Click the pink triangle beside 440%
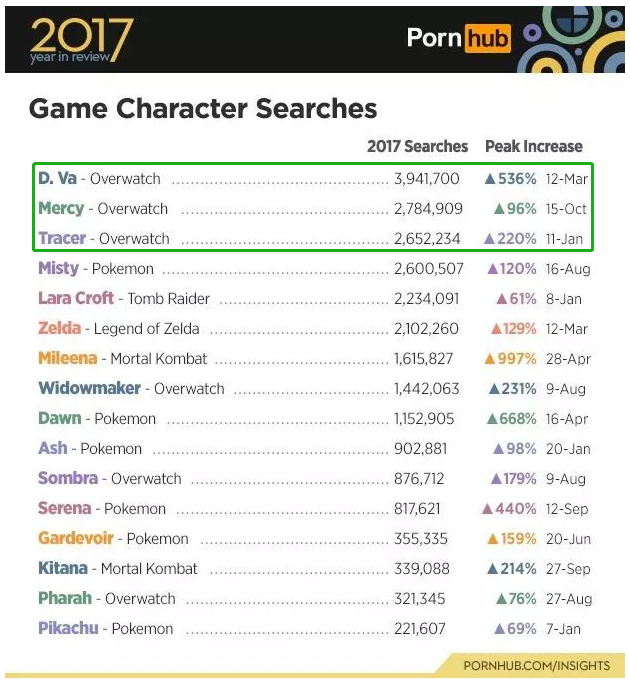The width and height of the screenshot is (630, 683). [487, 508]
